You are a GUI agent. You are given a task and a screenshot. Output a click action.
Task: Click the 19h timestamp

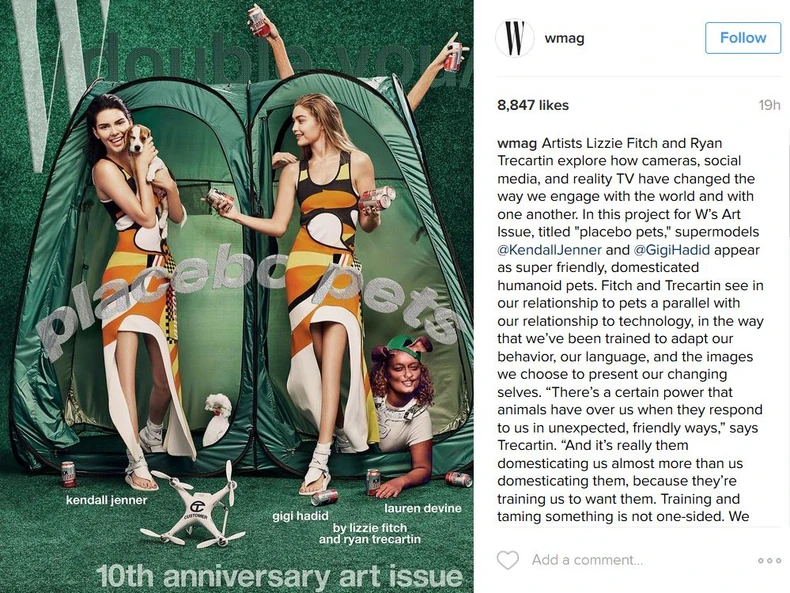[769, 105]
